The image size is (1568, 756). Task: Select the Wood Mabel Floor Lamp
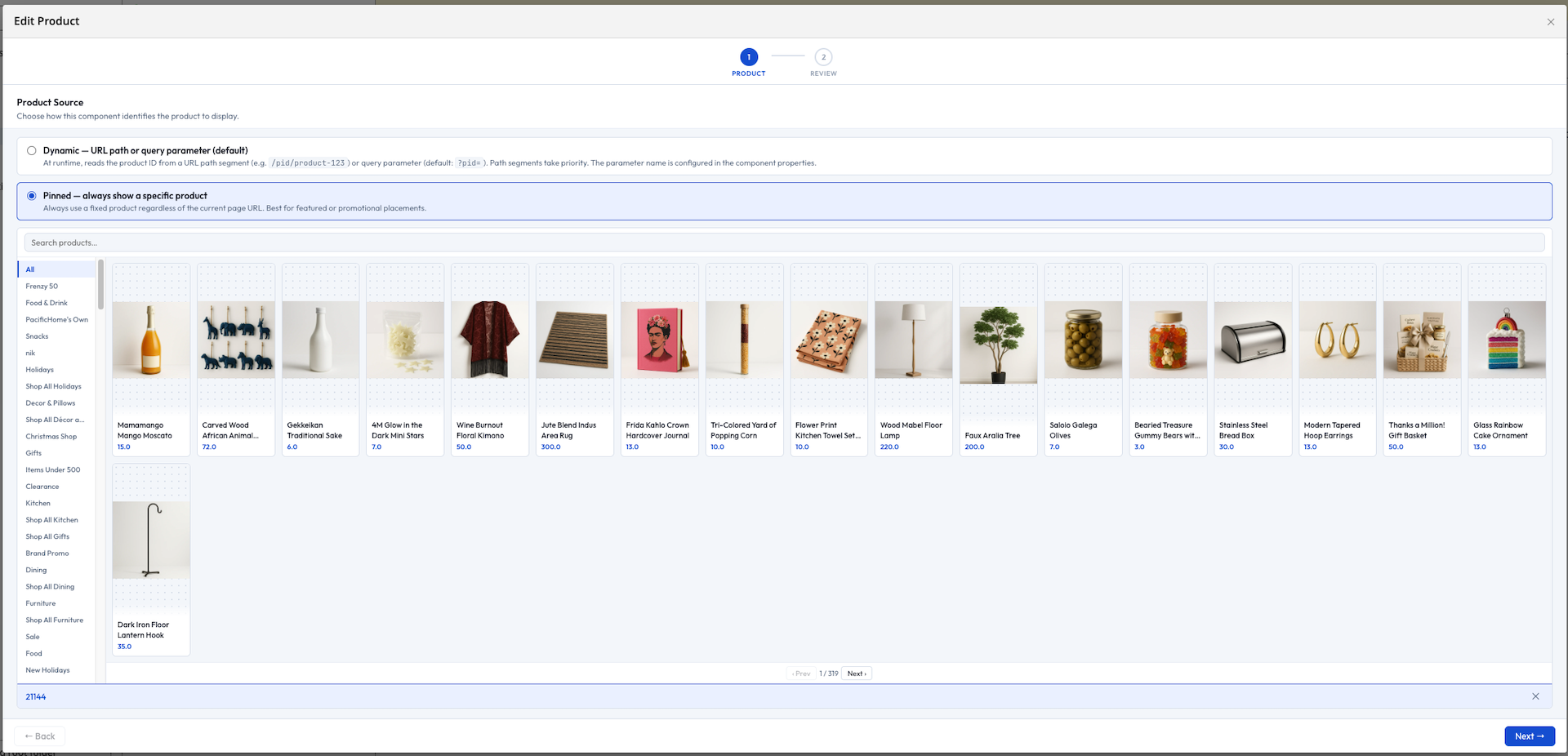pyautogui.click(x=914, y=359)
